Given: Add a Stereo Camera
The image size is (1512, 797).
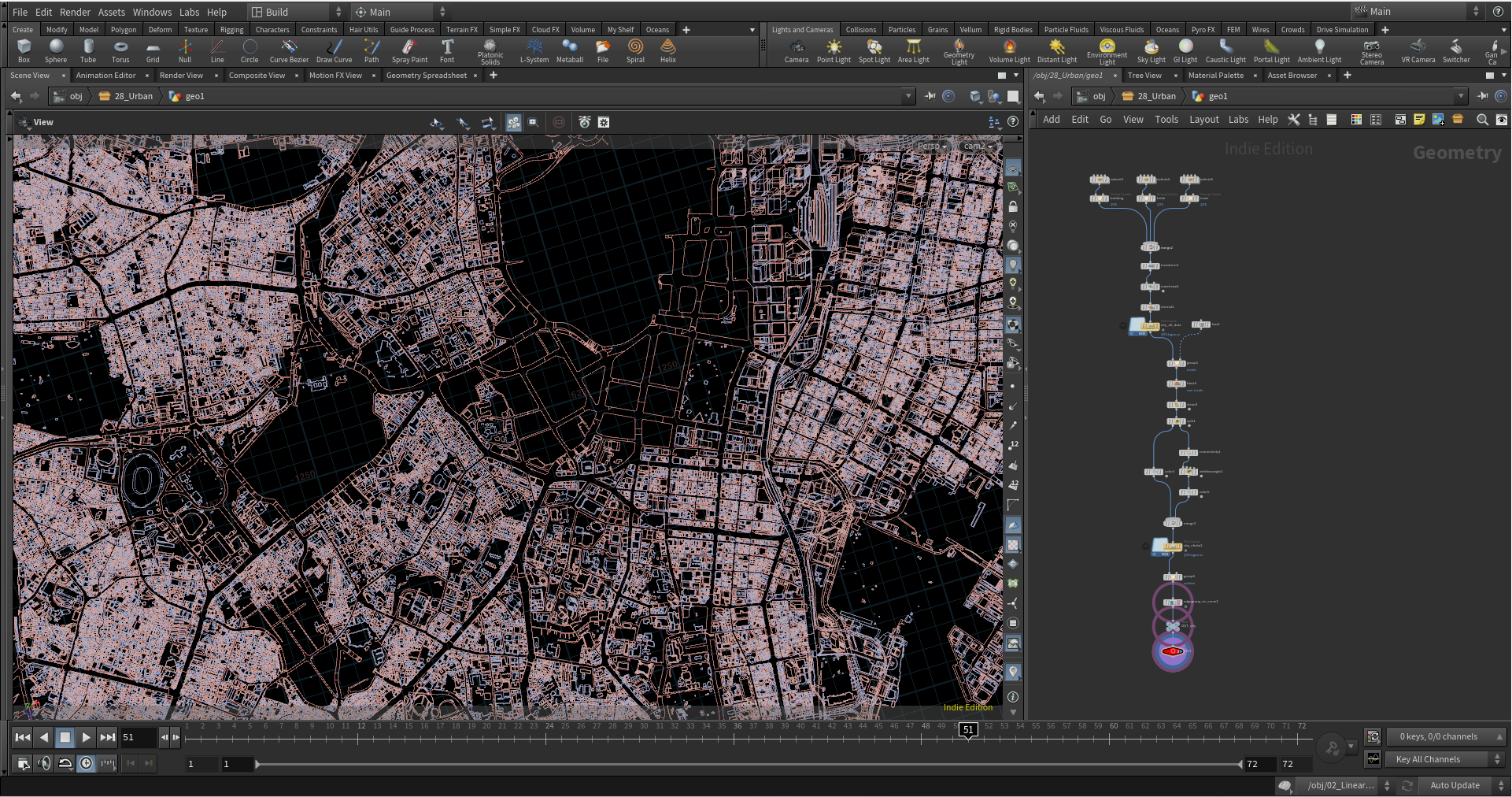Looking at the screenshot, I should [x=1372, y=52].
